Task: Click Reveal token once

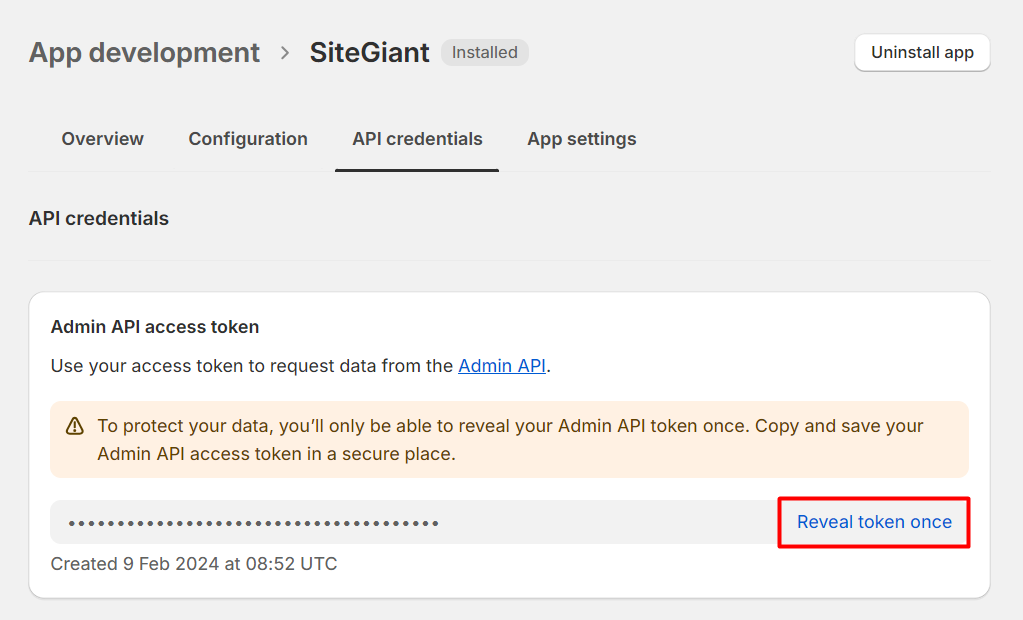Action: point(874,522)
